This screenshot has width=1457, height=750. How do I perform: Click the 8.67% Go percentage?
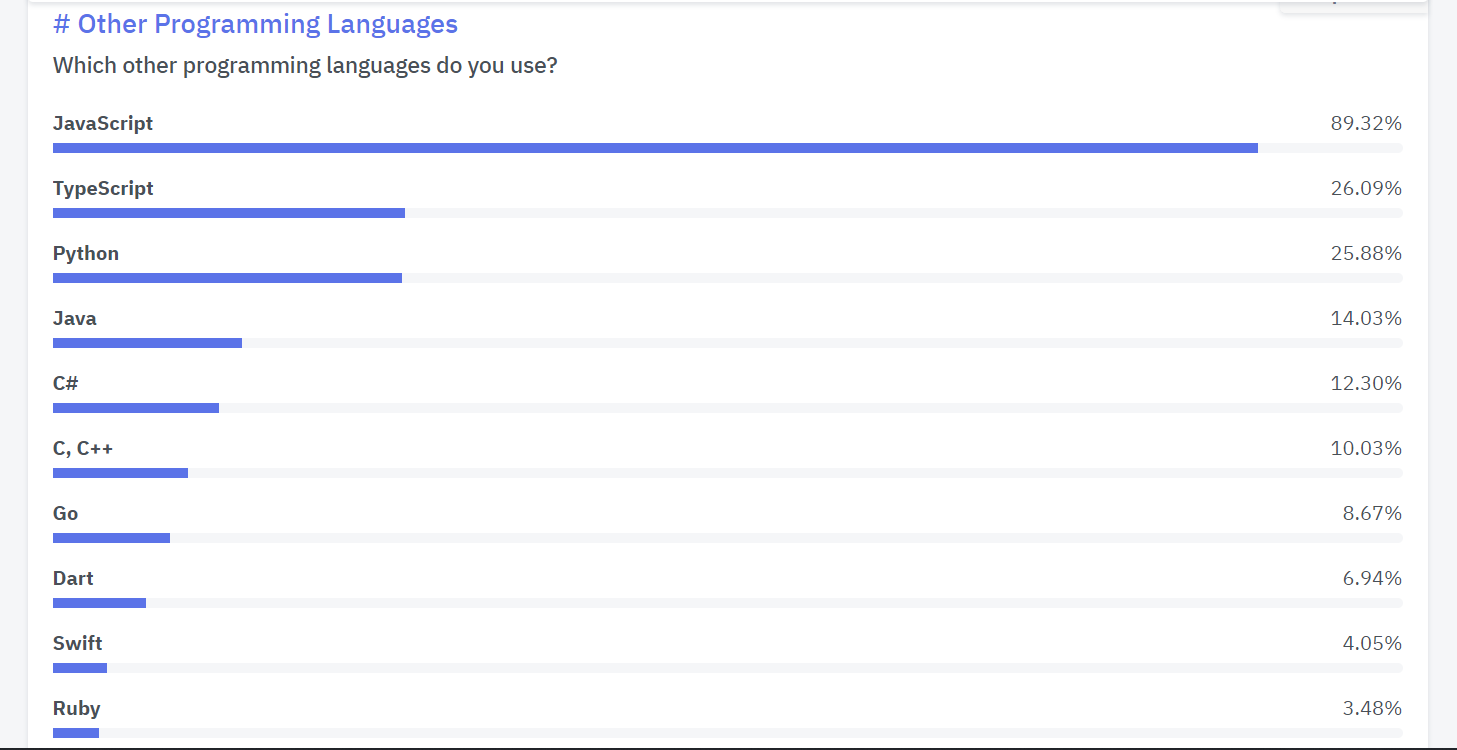(x=1372, y=513)
